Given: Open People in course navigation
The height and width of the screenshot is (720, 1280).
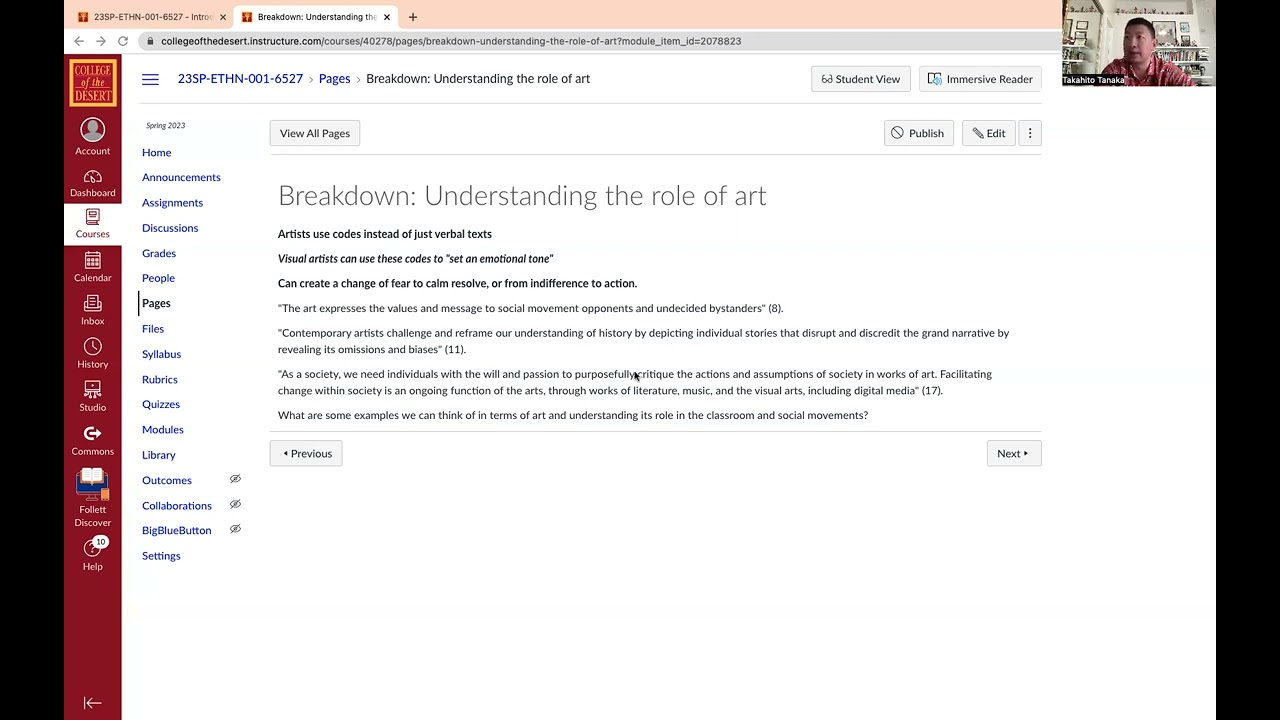Looking at the screenshot, I should [158, 278].
